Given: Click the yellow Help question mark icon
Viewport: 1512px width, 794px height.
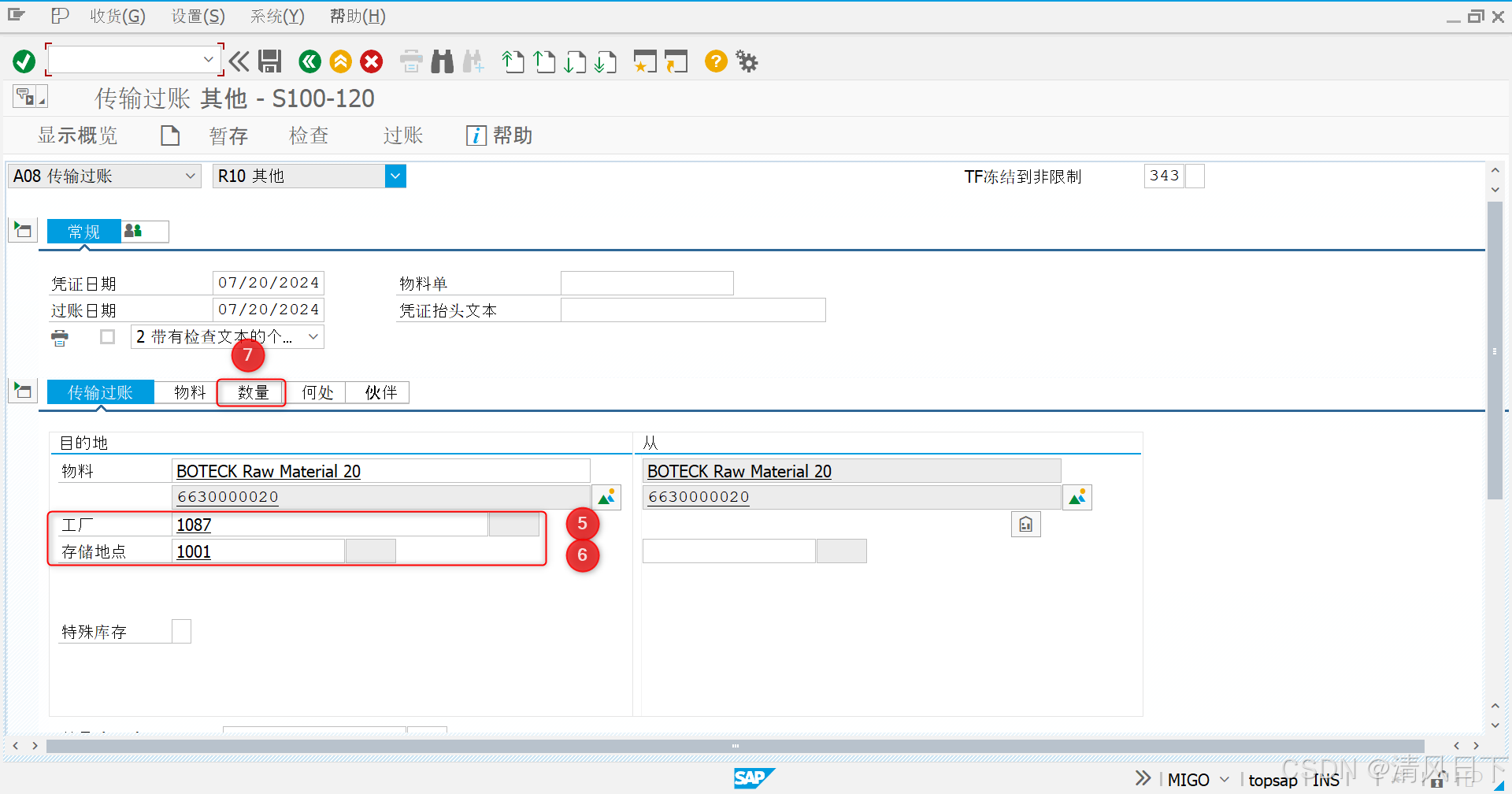Looking at the screenshot, I should coord(716,61).
